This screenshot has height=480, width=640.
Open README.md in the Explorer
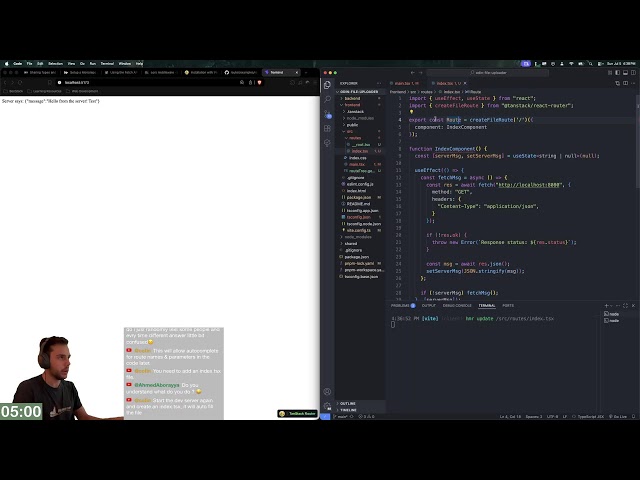pyautogui.click(x=360, y=204)
